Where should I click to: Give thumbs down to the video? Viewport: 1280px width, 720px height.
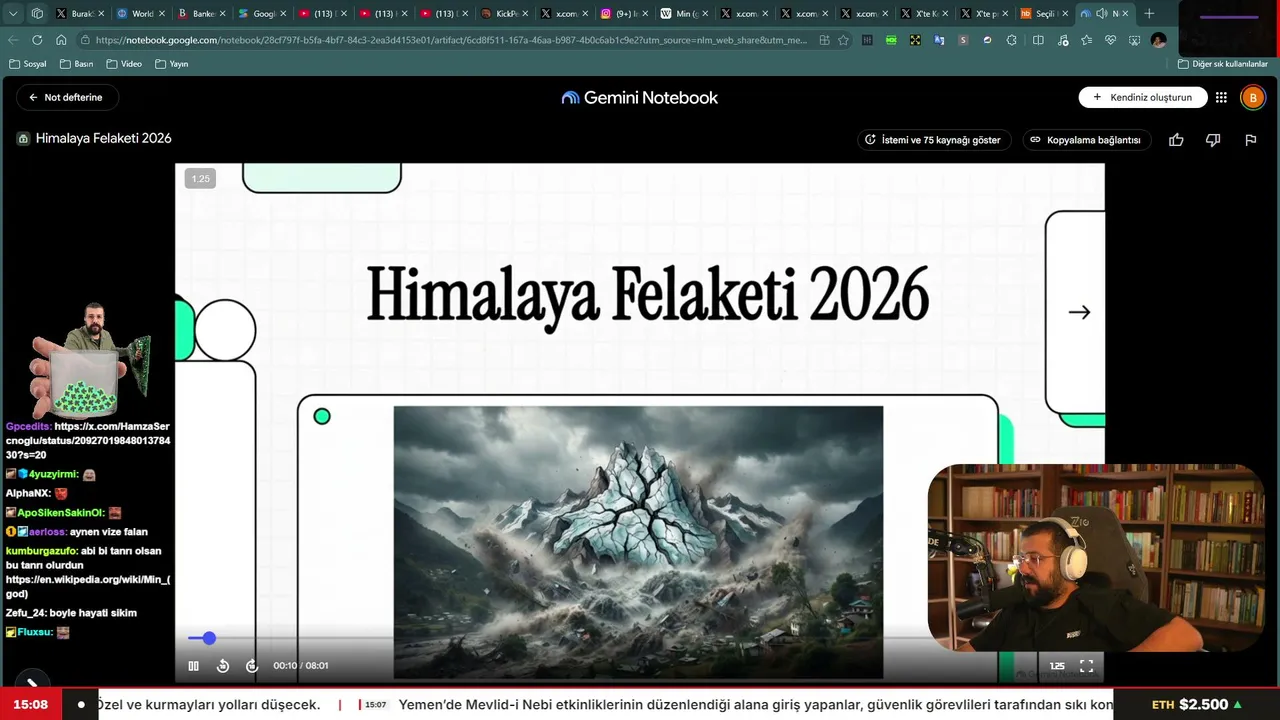tap(1213, 140)
